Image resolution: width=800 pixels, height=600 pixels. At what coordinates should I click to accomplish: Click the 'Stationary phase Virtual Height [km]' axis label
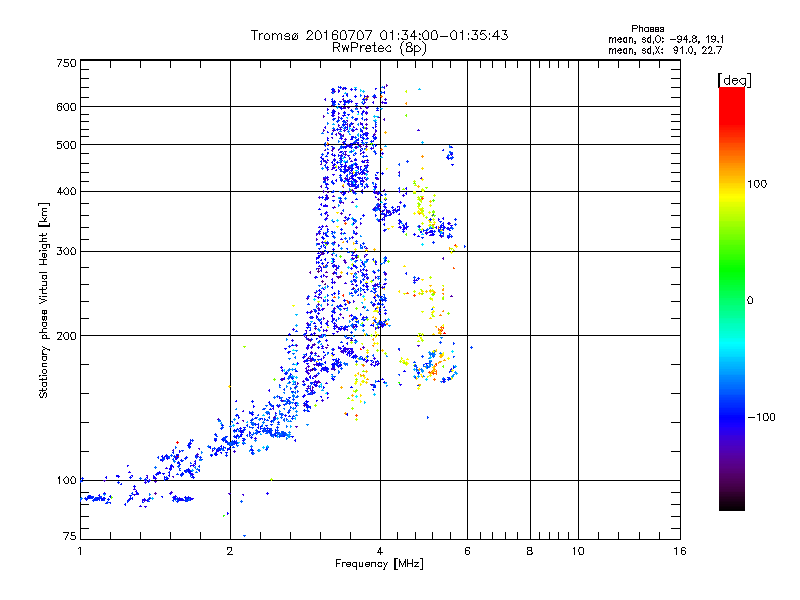click(44, 301)
